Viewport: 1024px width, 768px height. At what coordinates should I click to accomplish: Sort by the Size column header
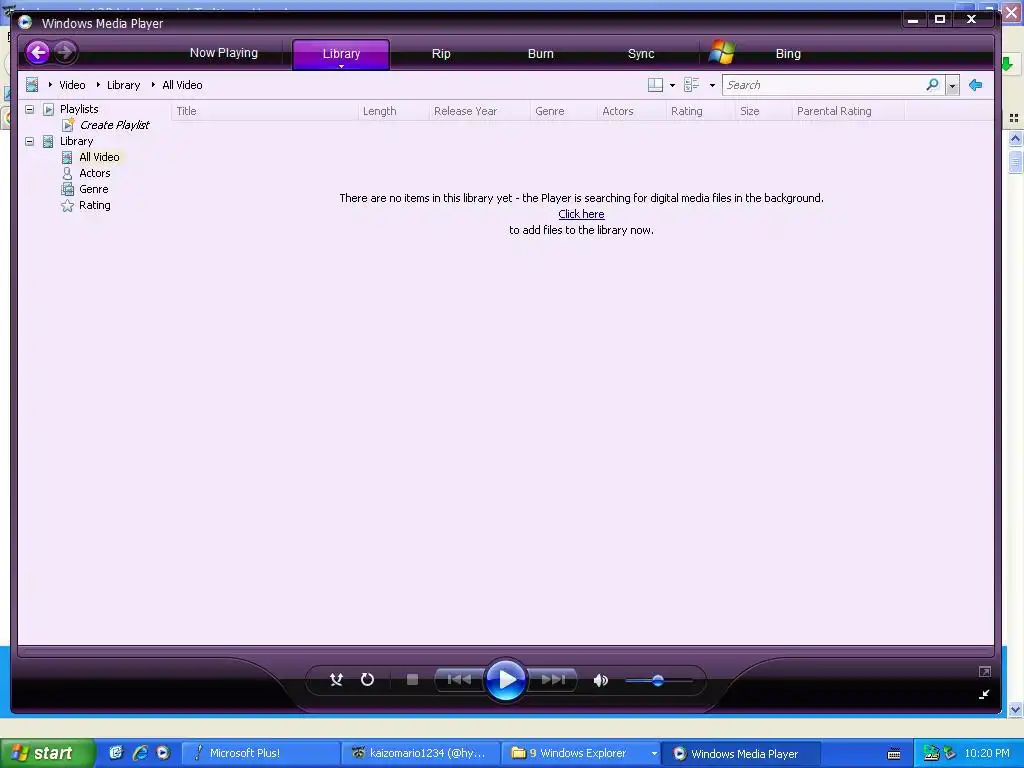click(763, 111)
